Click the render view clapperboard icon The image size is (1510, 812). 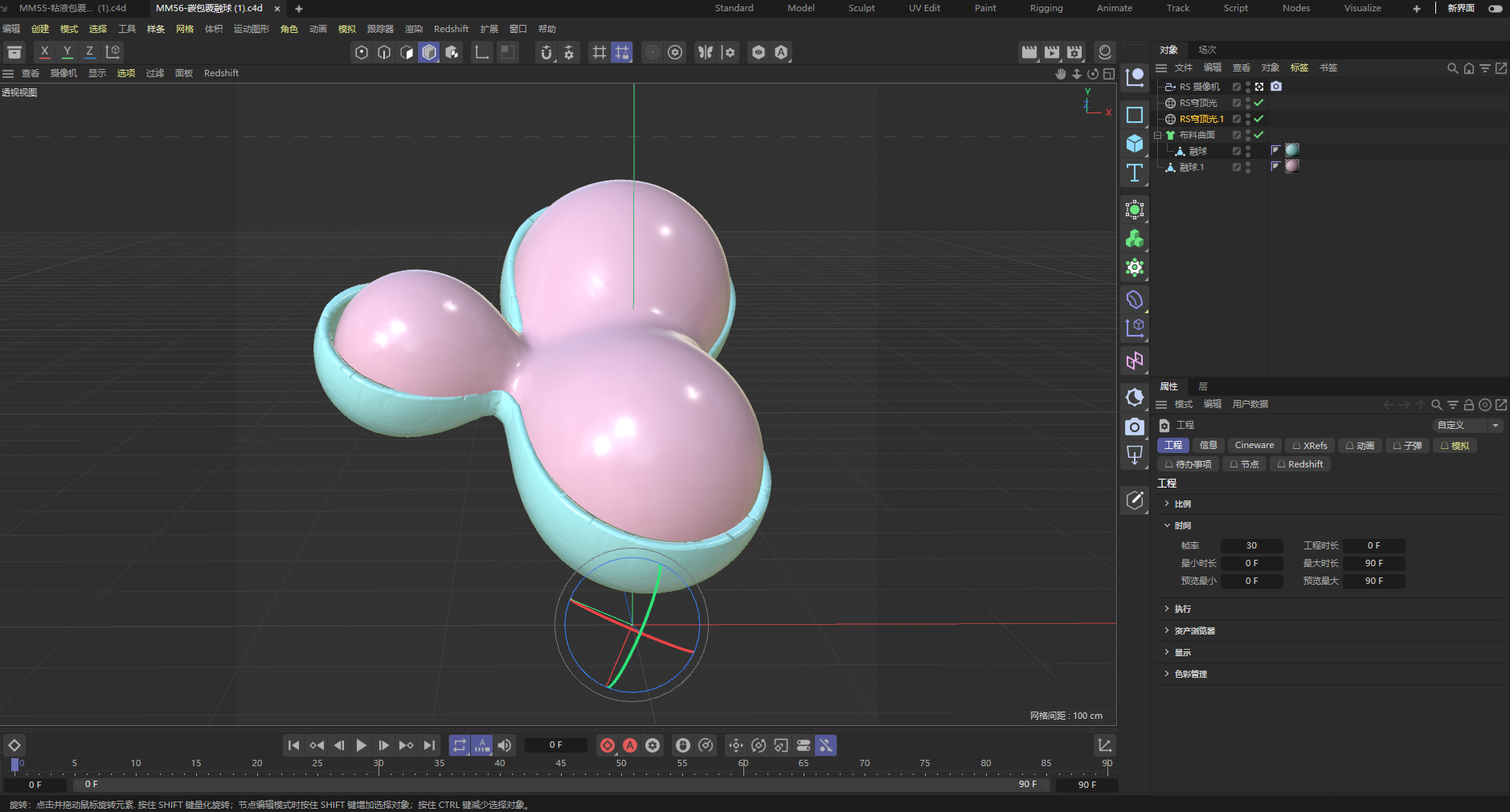1029,52
